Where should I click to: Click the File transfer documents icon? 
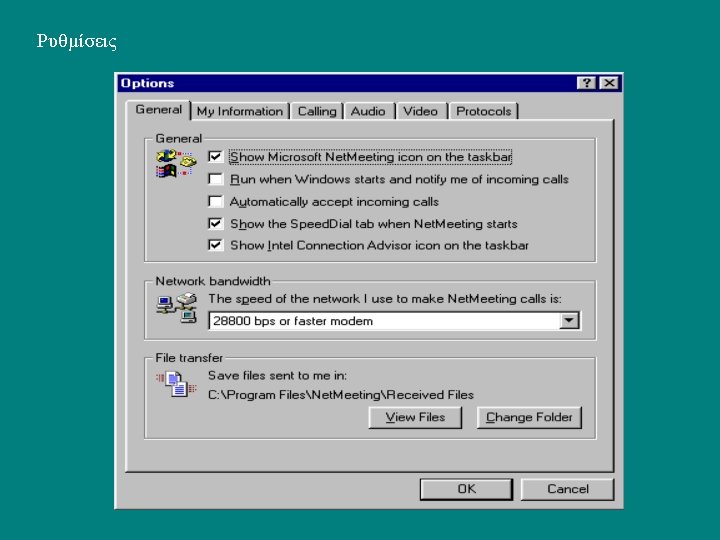pyautogui.click(x=176, y=384)
